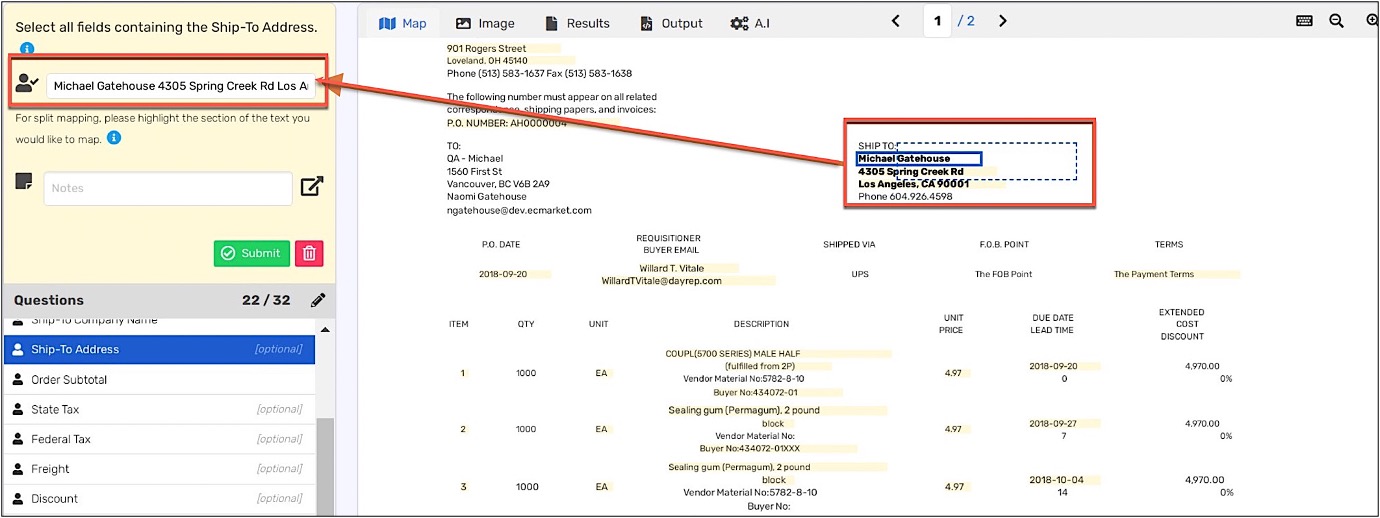The height and width of the screenshot is (518, 1380).
Task: Click the Notes text field
Action: [x=168, y=188]
